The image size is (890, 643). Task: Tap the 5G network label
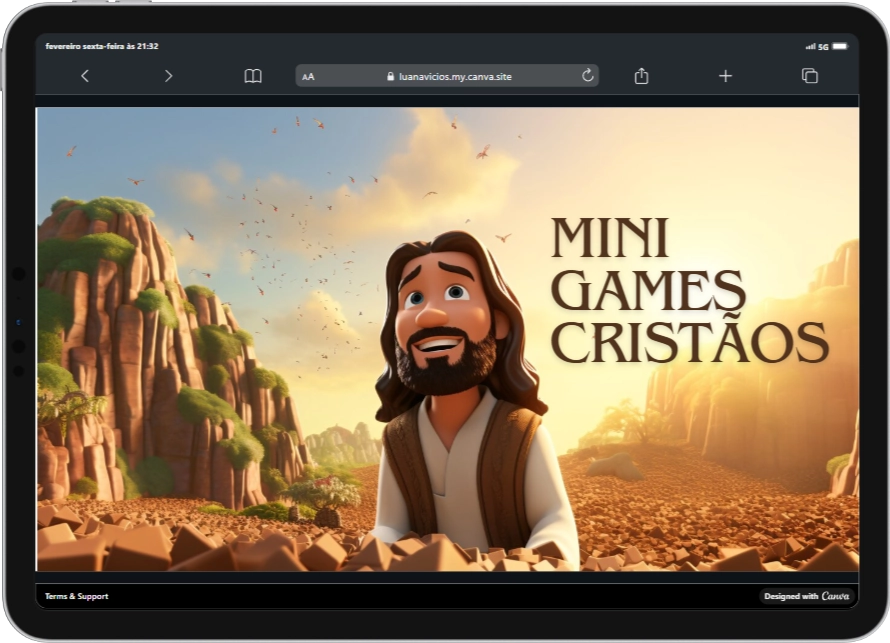point(823,46)
